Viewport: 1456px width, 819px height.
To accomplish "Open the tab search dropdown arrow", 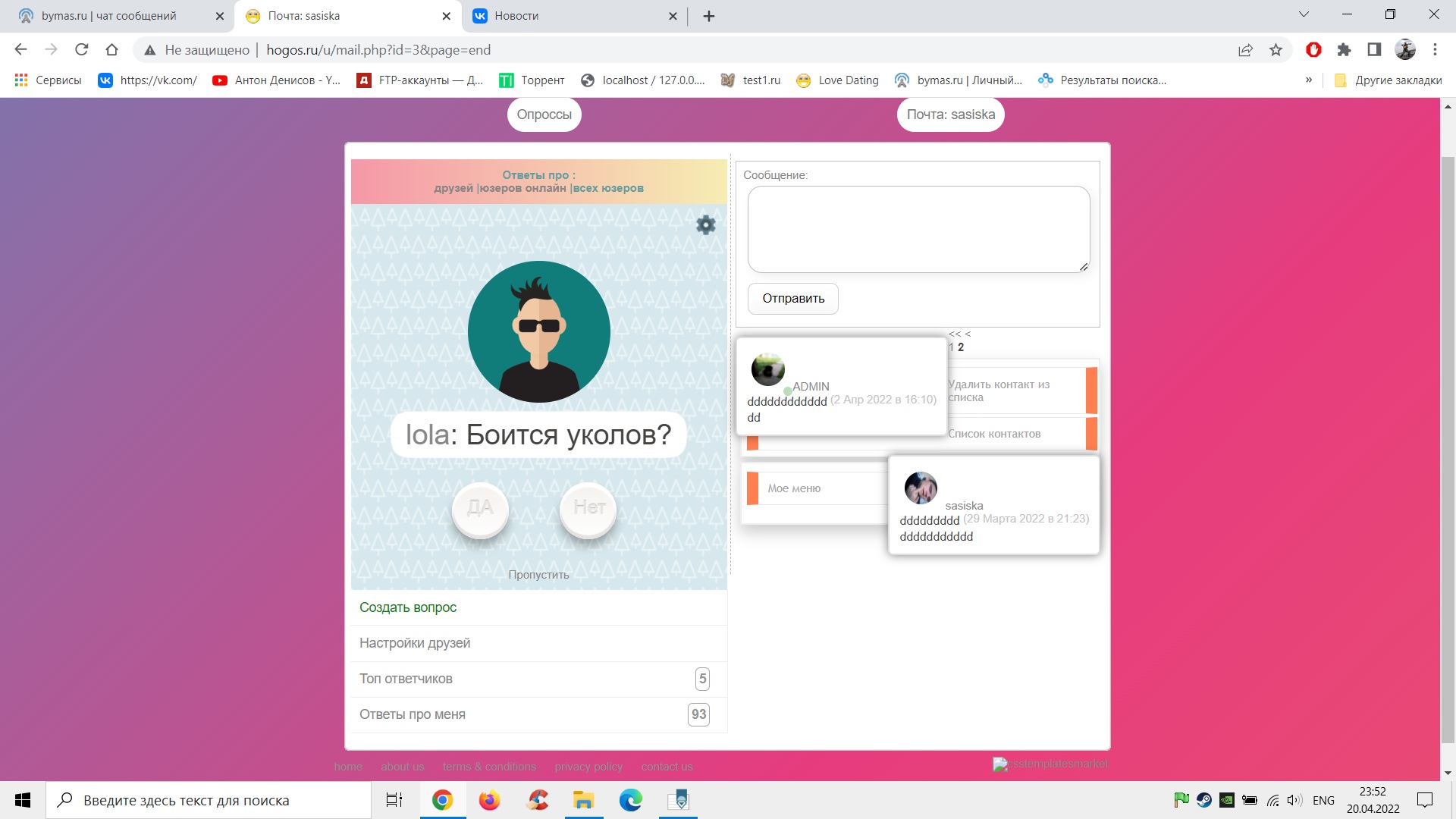I will pyautogui.click(x=1304, y=14).
